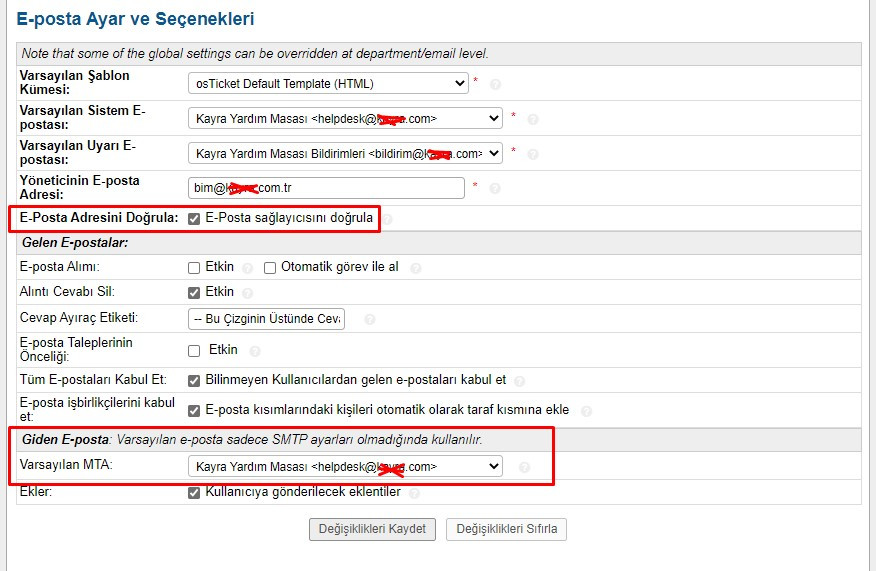Enable E-posta Alımı Etkin checkbox
Image resolution: width=876 pixels, height=571 pixels.
[194, 268]
